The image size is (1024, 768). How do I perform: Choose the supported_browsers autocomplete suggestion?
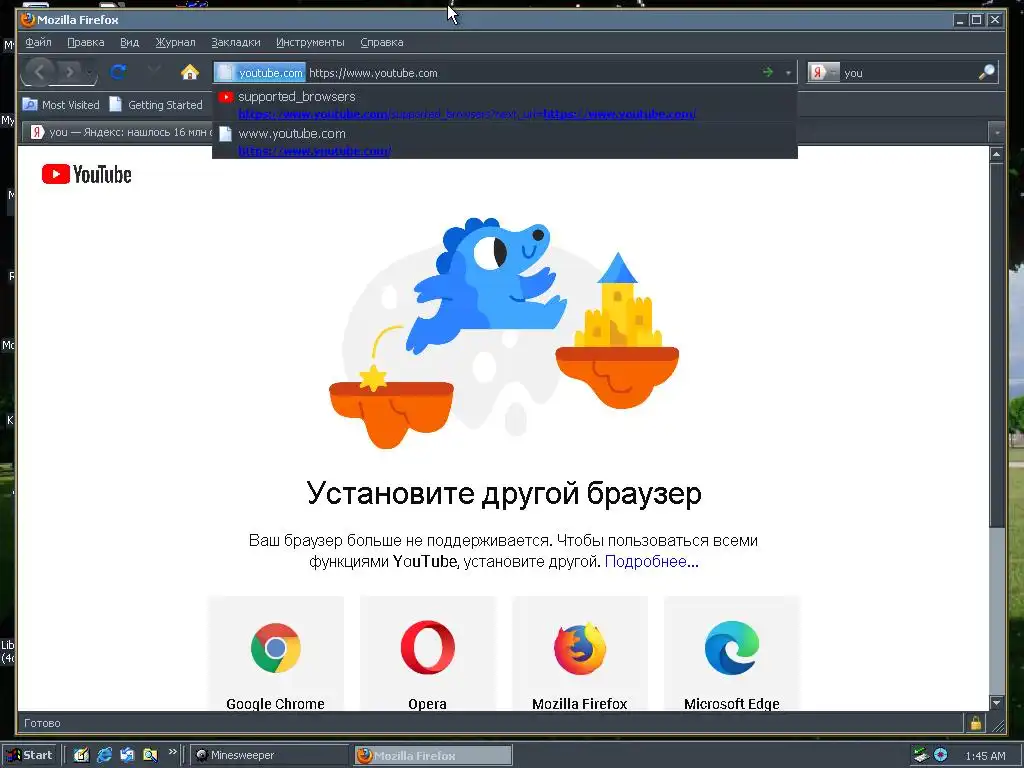point(504,104)
